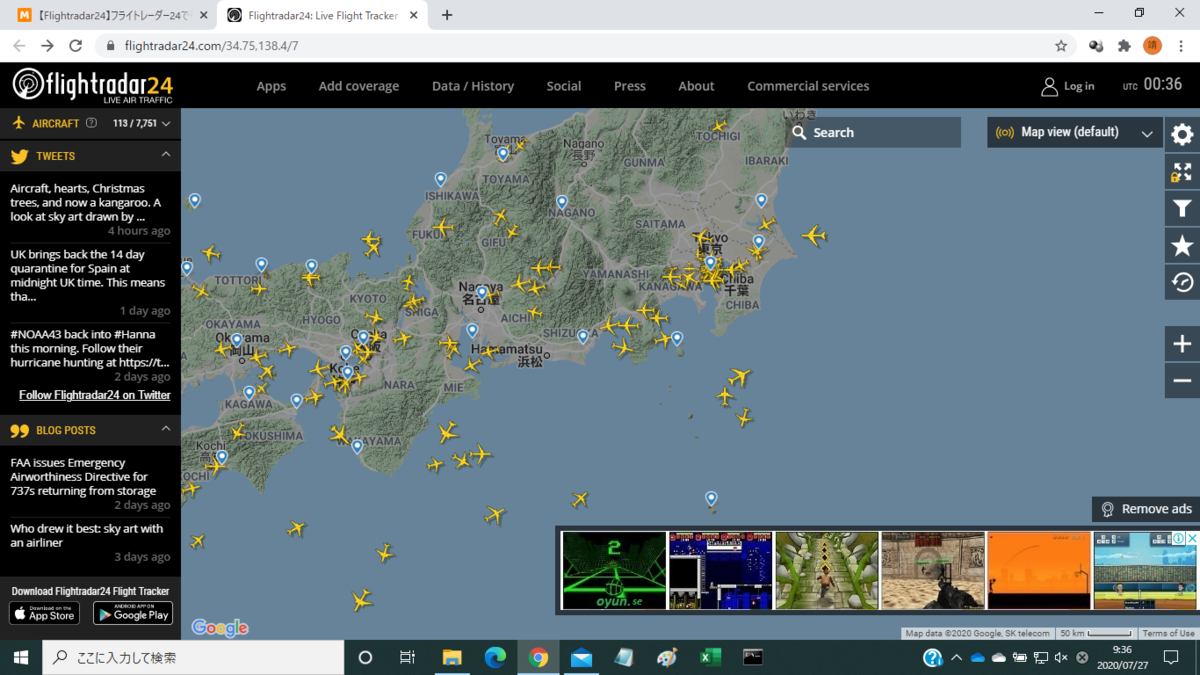
Task: Open the Press menu item
Action: (630, 86)
